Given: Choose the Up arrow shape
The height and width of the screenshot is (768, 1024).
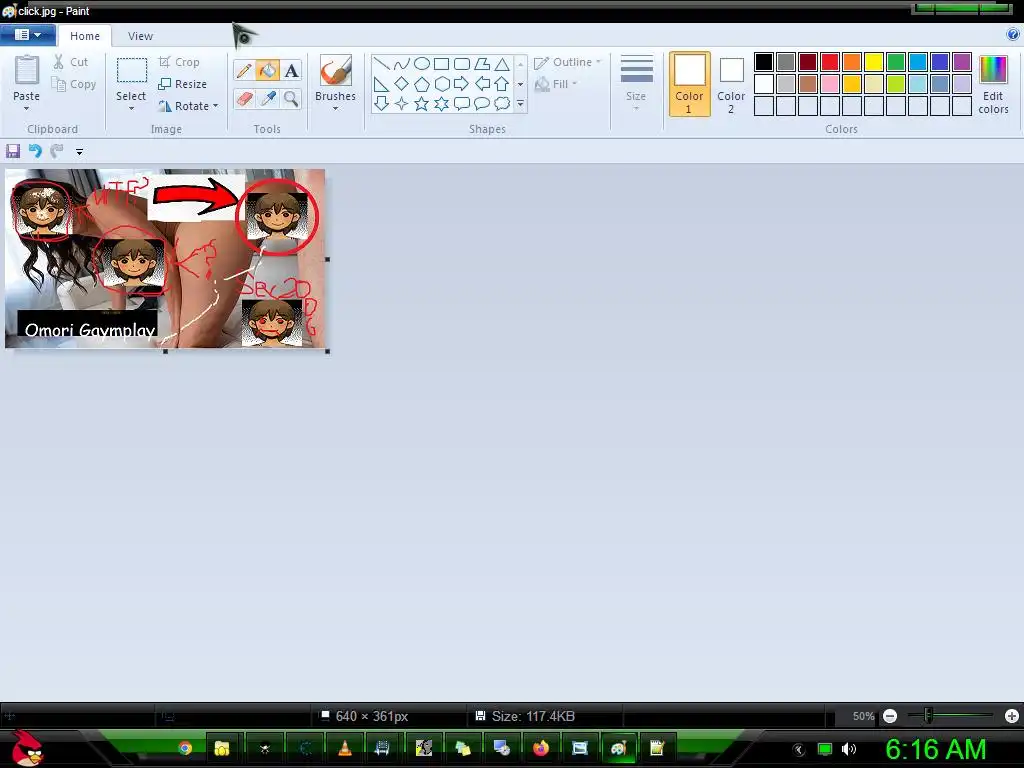Looking at the screenshot, I should click(502, 84).
